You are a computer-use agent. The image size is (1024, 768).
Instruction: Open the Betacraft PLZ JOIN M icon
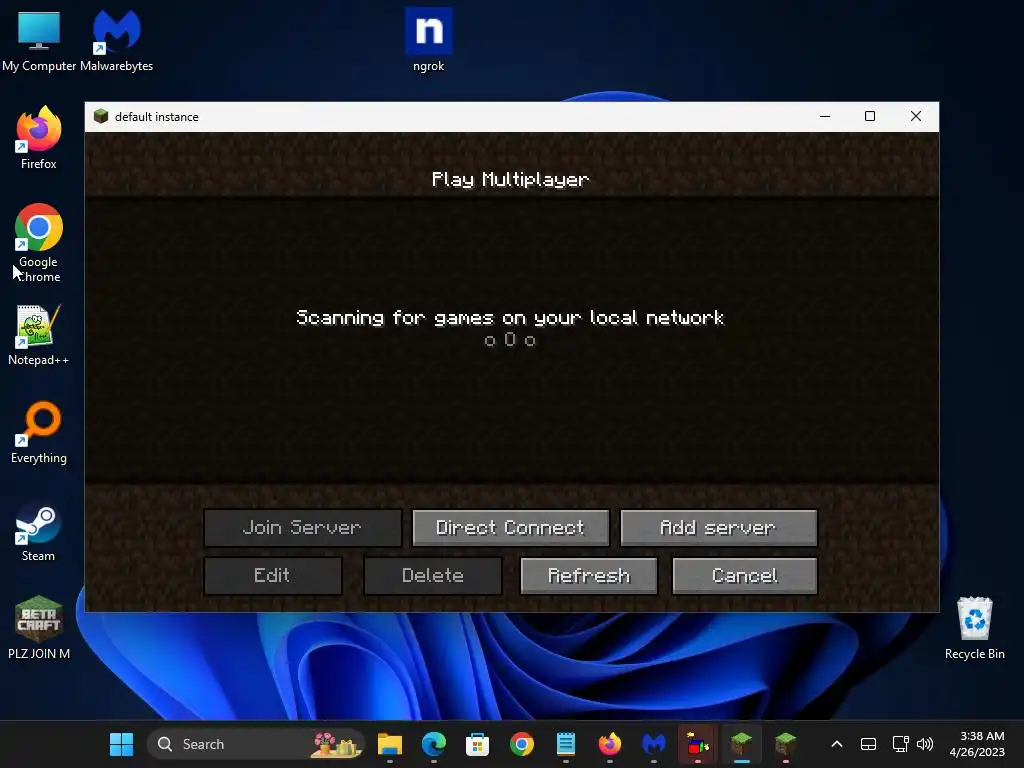[39, 628]
